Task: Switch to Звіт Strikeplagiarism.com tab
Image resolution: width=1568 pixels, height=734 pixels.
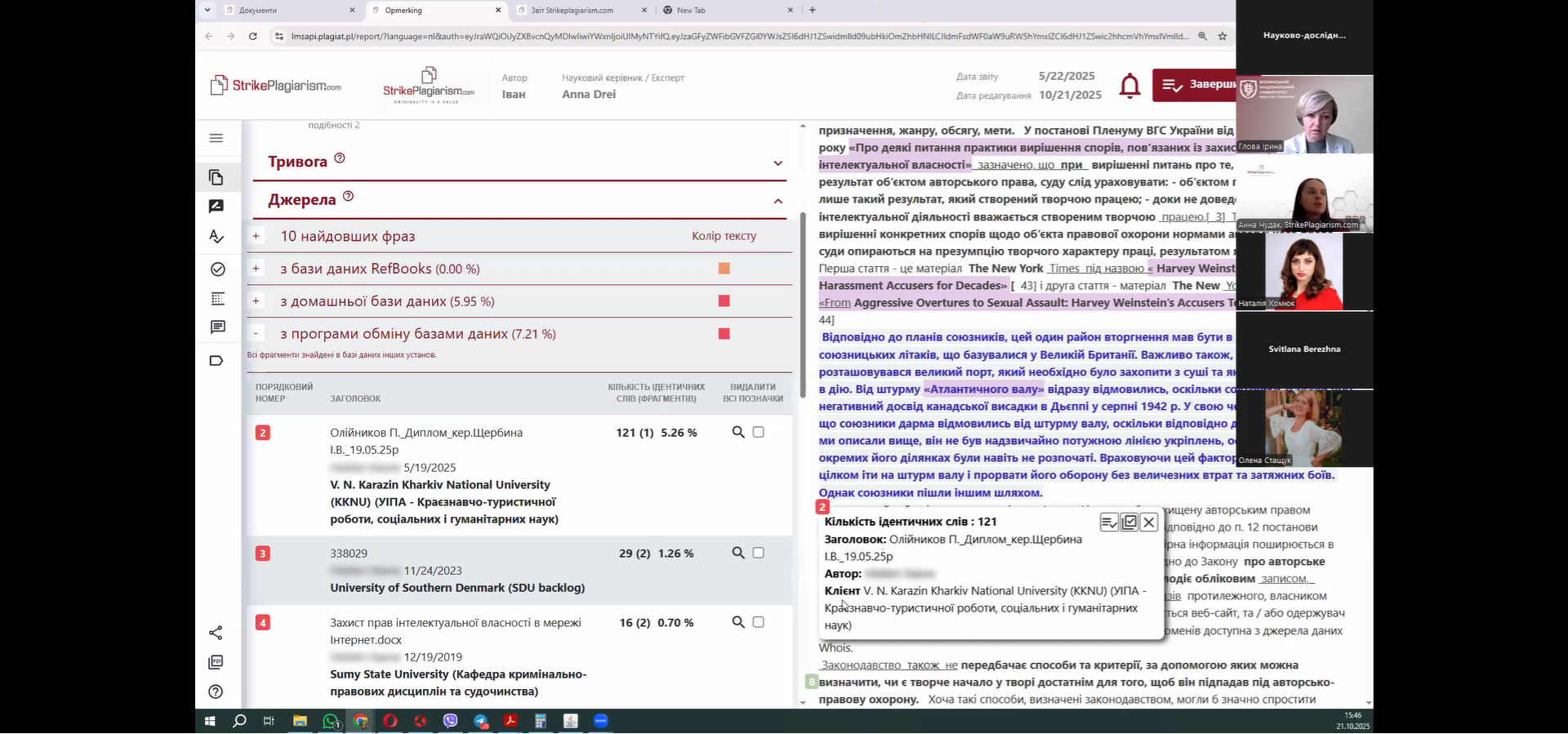Action: coord(572,11)
